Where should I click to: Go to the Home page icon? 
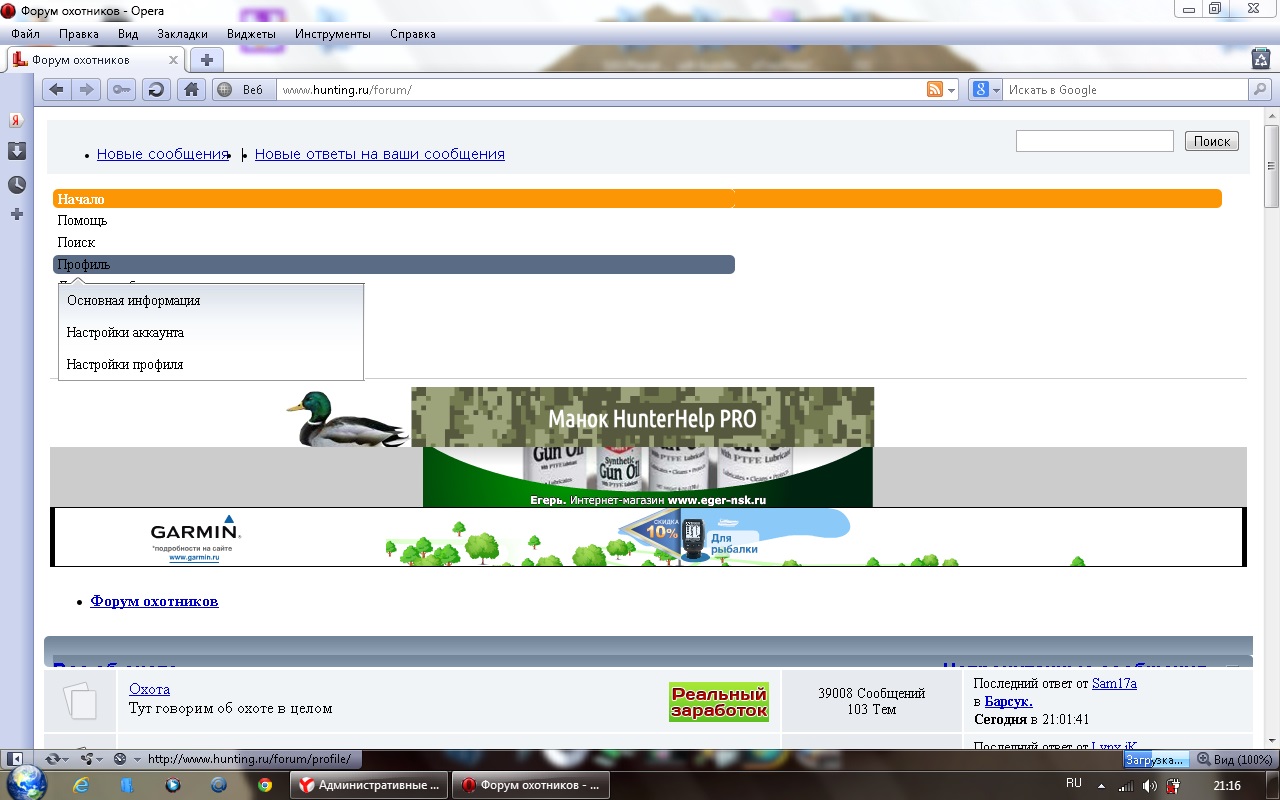pyautogui.click(x=191, y=90)
